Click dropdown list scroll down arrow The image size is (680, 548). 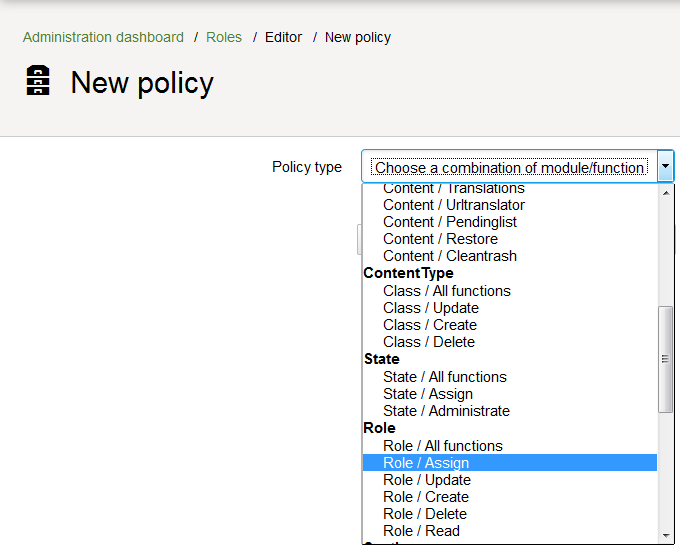(x=666, y=536)
